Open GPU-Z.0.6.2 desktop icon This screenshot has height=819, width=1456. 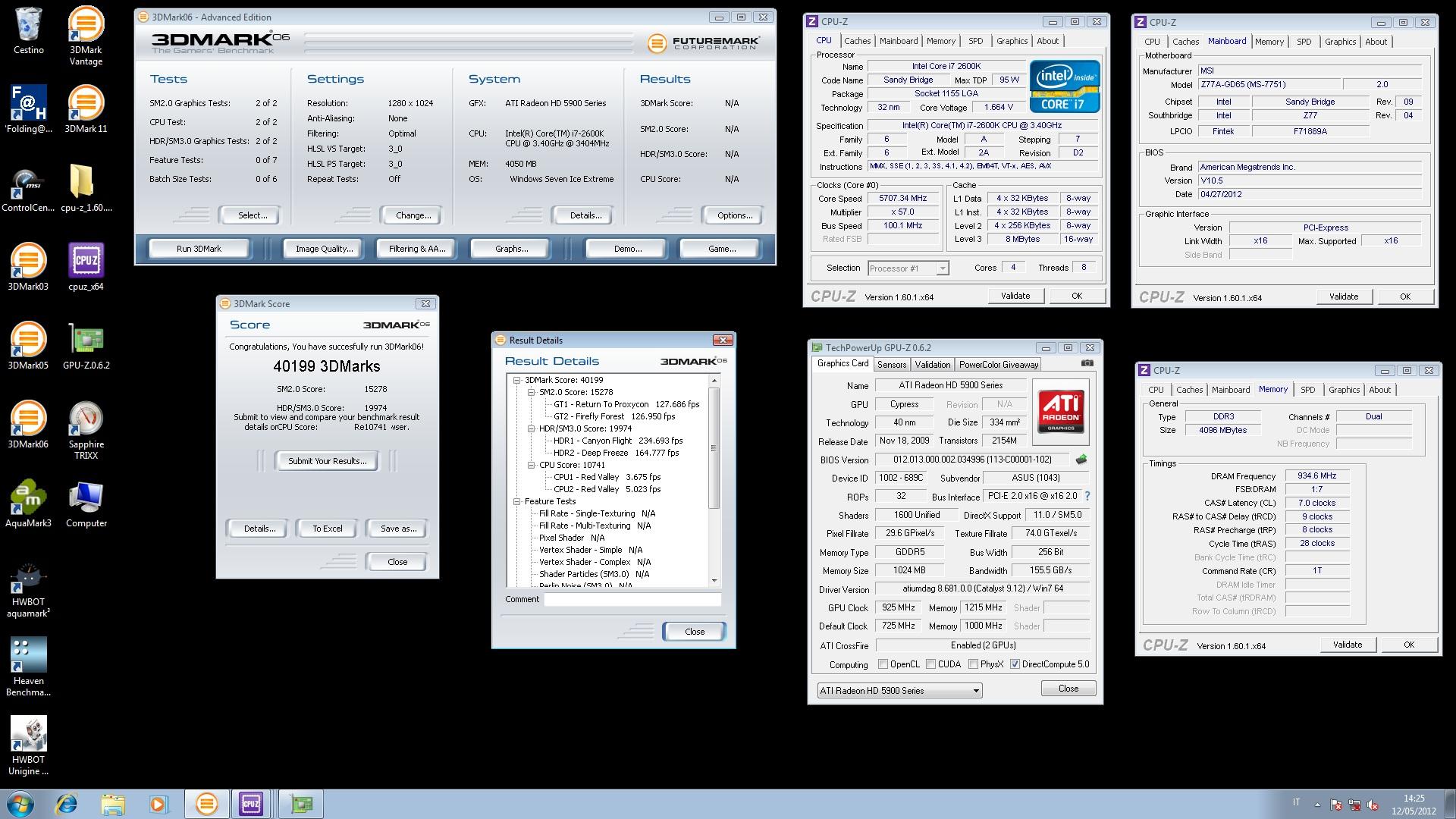coord(86,346)
